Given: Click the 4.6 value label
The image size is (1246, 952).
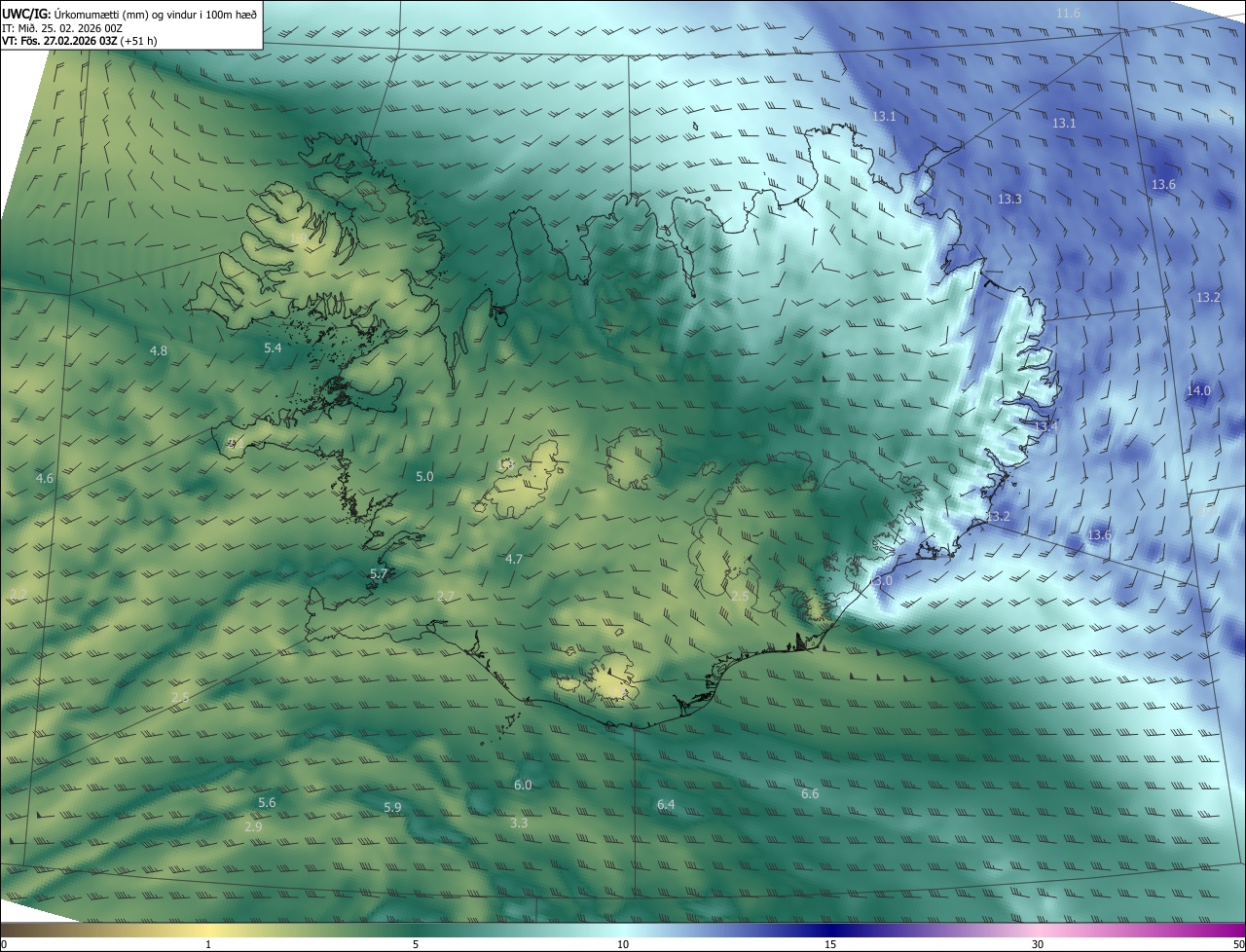Looking at the screenshot, I should click(45, 478).
